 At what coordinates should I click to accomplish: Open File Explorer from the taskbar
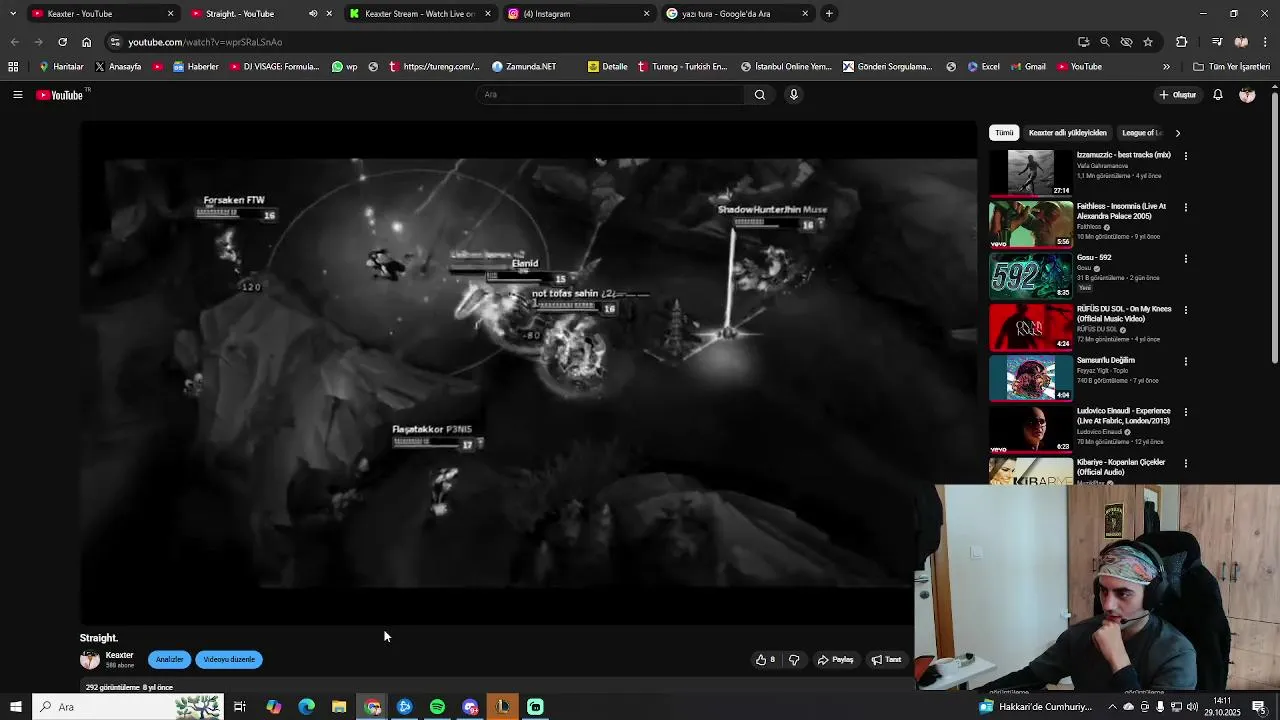click(x=339, y=707)
